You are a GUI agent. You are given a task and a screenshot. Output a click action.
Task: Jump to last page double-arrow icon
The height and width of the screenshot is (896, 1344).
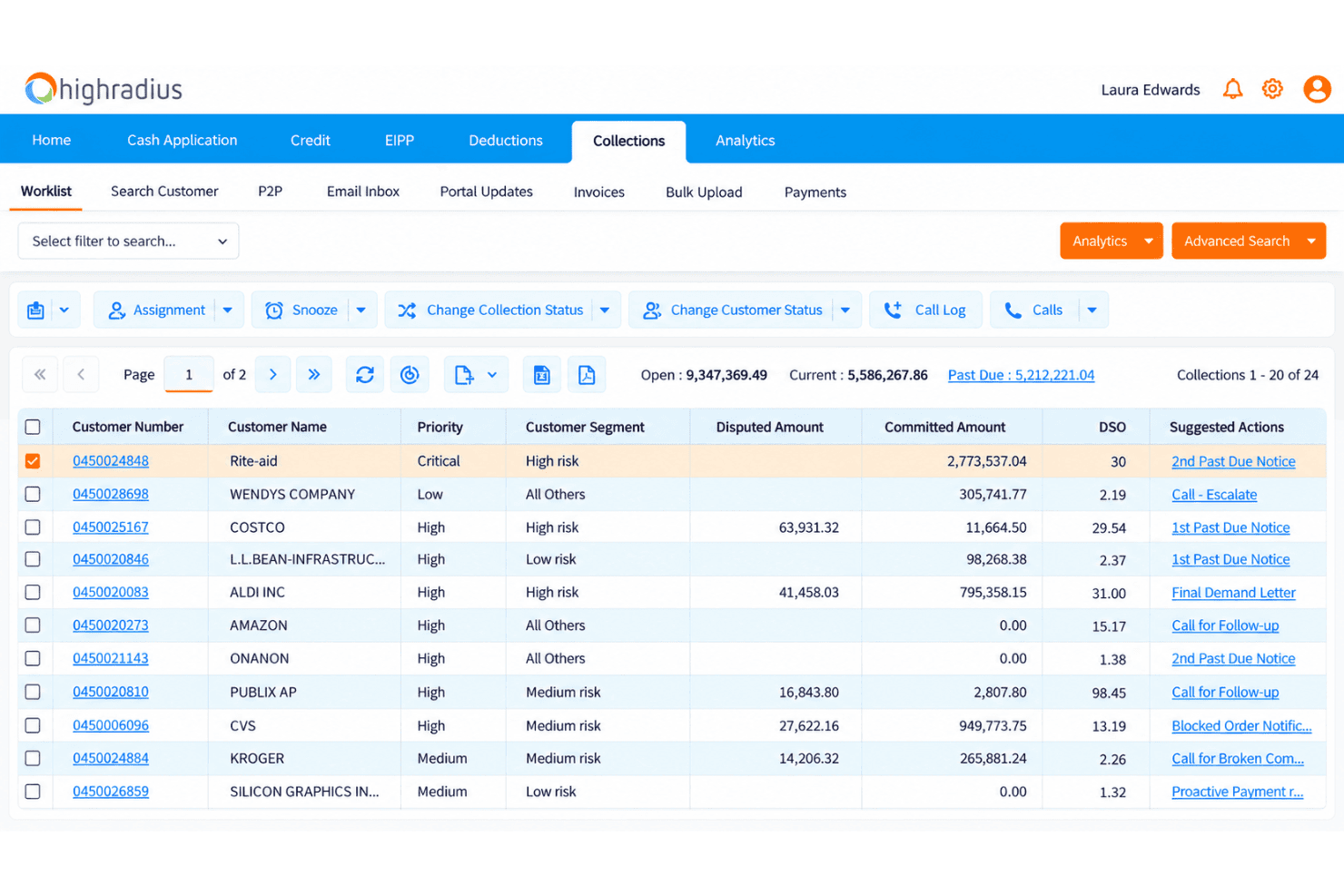tap(314, 374)
